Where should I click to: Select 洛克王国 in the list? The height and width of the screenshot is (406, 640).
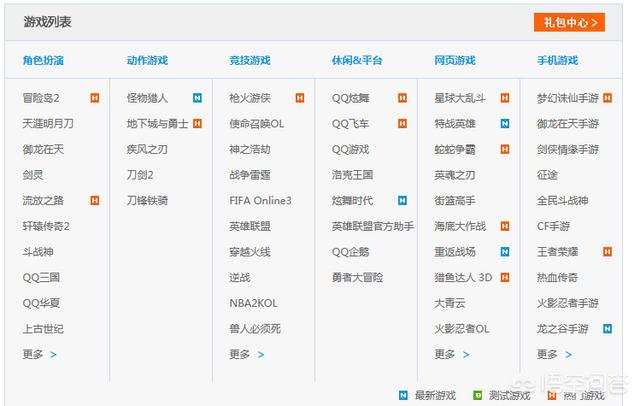[x=352, y=175]
